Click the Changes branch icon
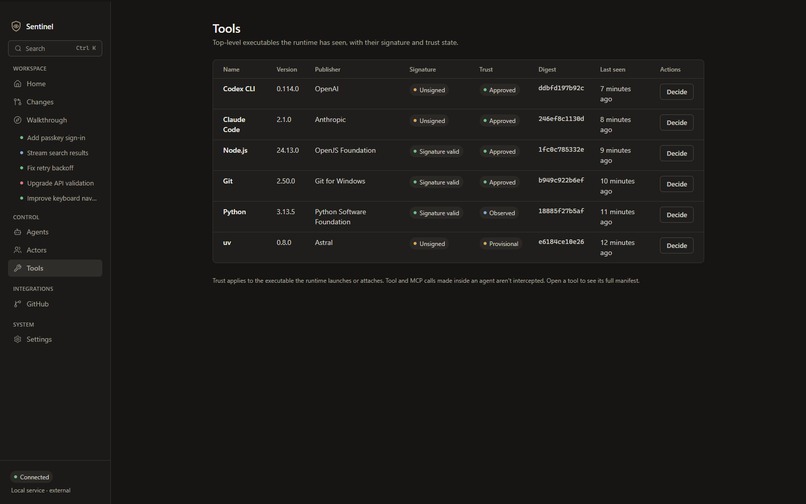The width and height of the screenshot is (806, 504). [17, 102]
